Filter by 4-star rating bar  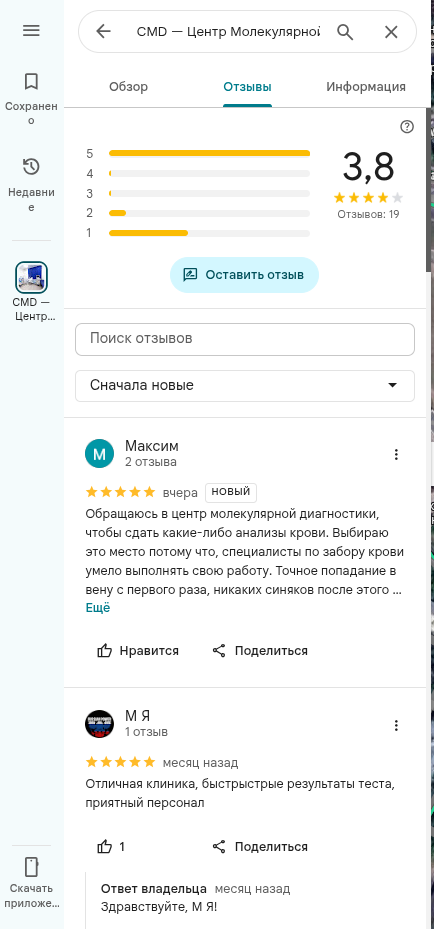point(198,174)
